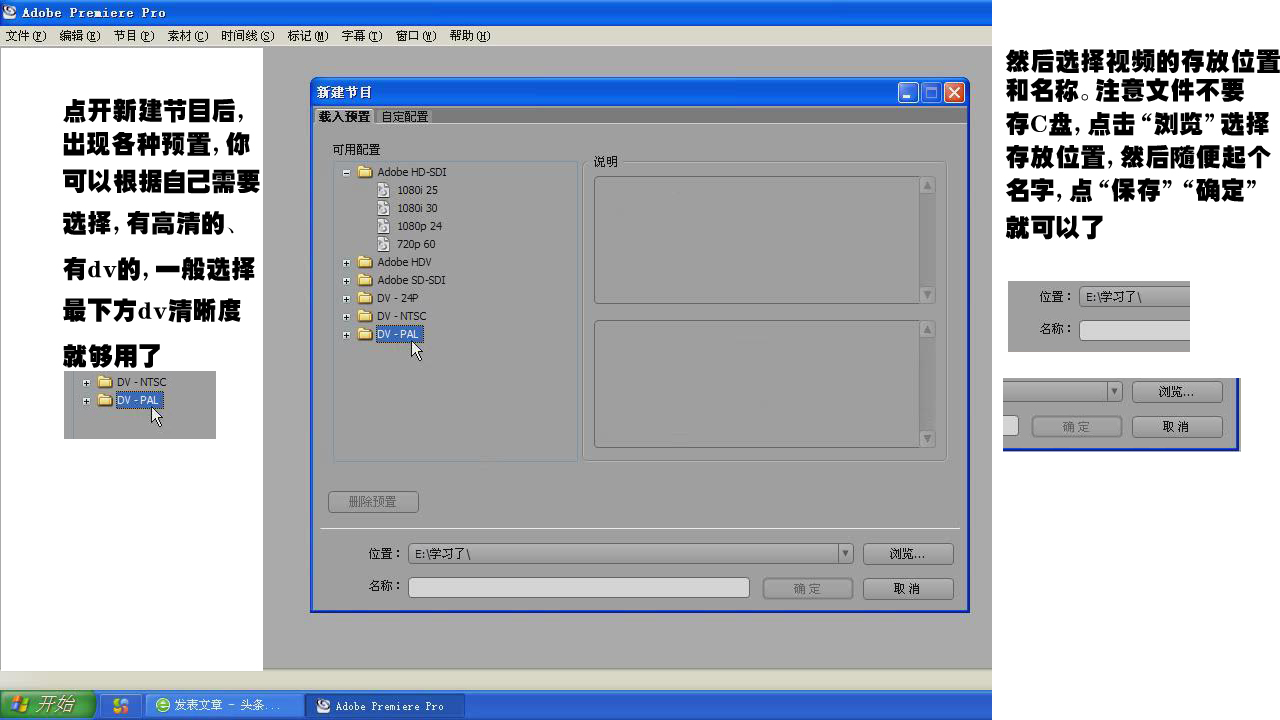Click the Adobe HDV folder icon

(365, 262)
